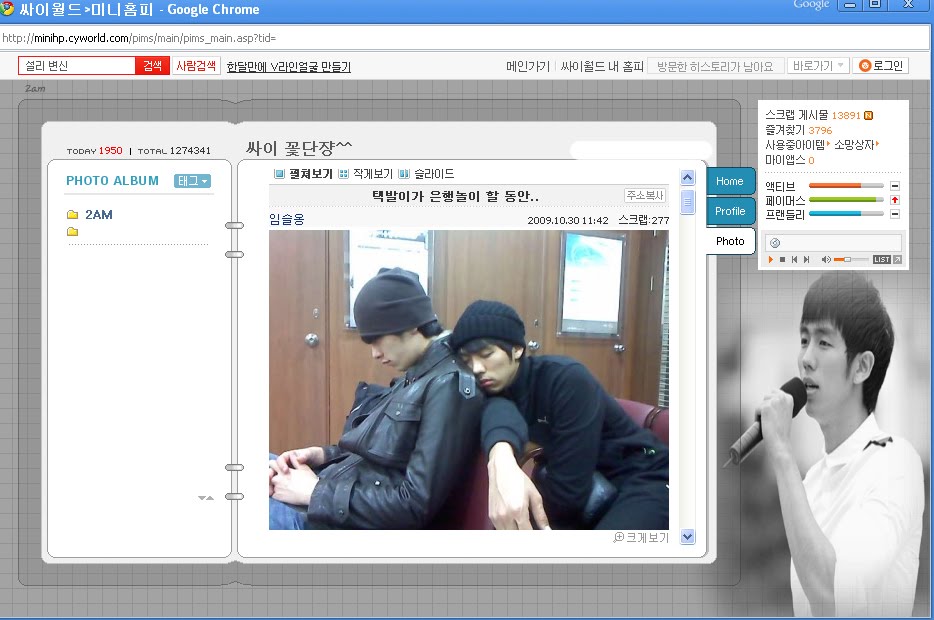Skip to previous music track

click(x=794, y=260)
